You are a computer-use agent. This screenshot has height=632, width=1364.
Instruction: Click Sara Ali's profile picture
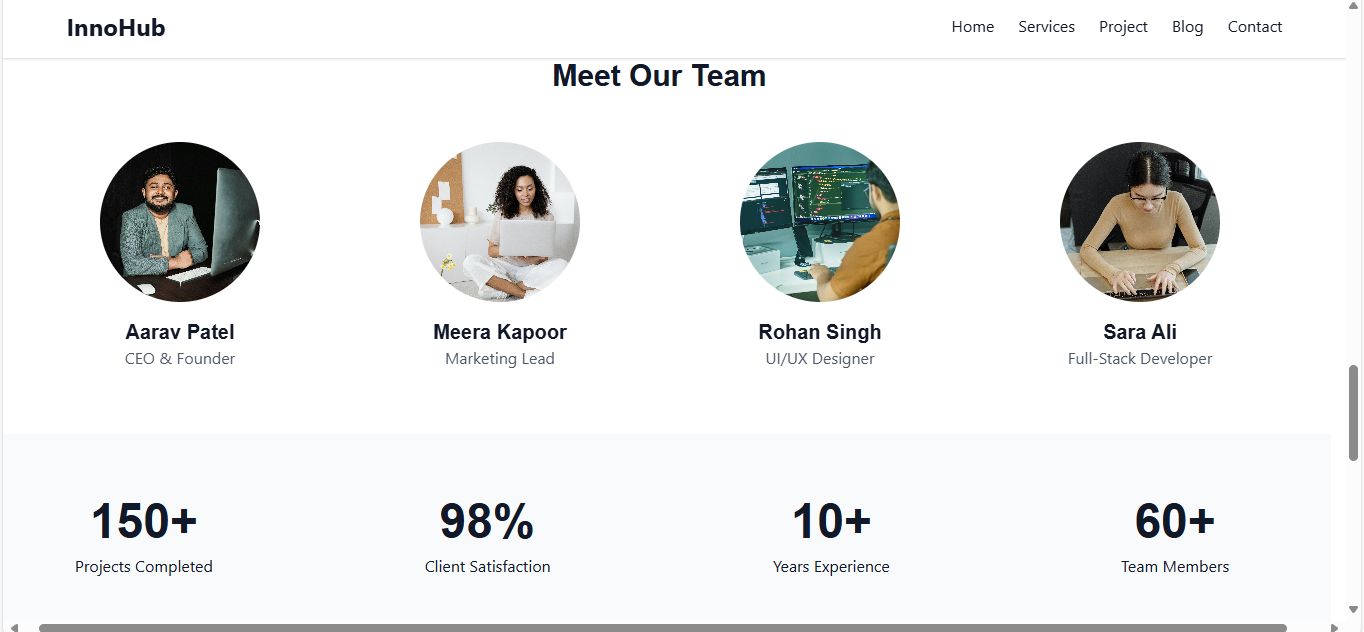pos(1140,222)
